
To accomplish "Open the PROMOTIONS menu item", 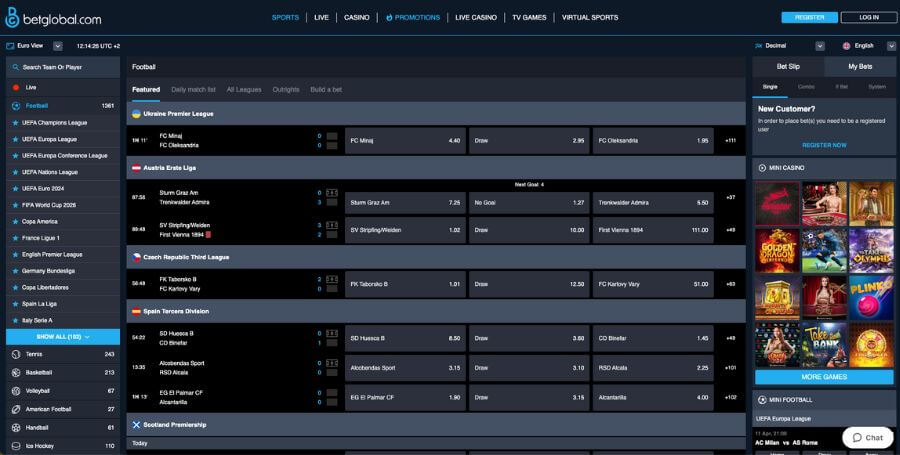I will 413,18.
